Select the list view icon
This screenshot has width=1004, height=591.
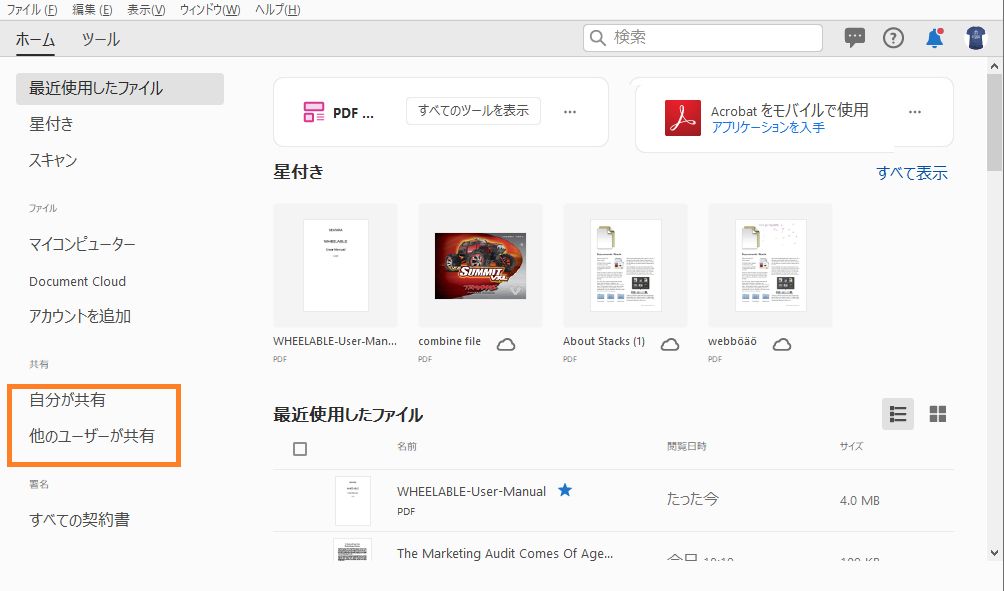[x=897, y=413]
